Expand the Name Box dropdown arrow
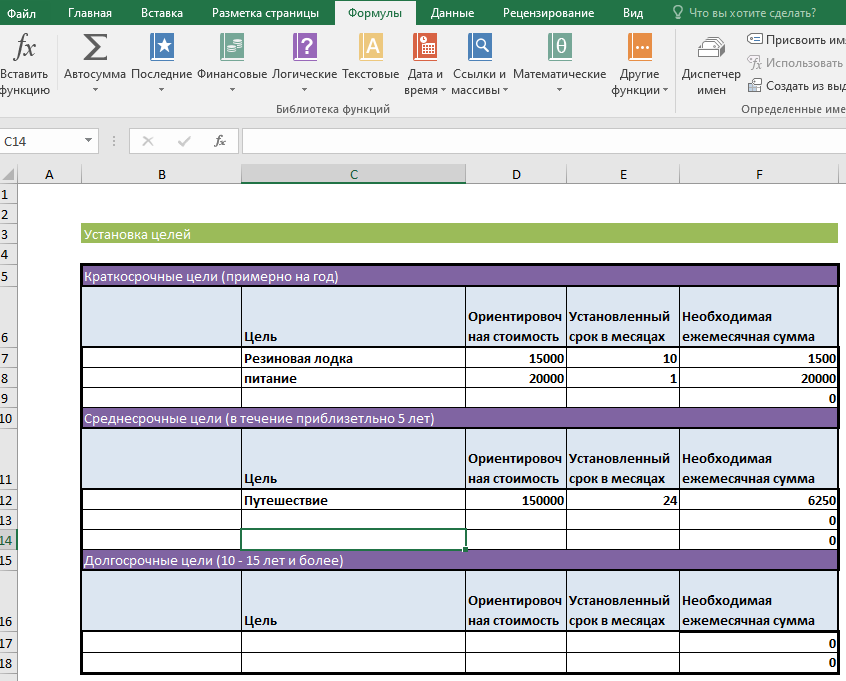The height and width of the screenshot is (681, 846). (x=89, y=142)
